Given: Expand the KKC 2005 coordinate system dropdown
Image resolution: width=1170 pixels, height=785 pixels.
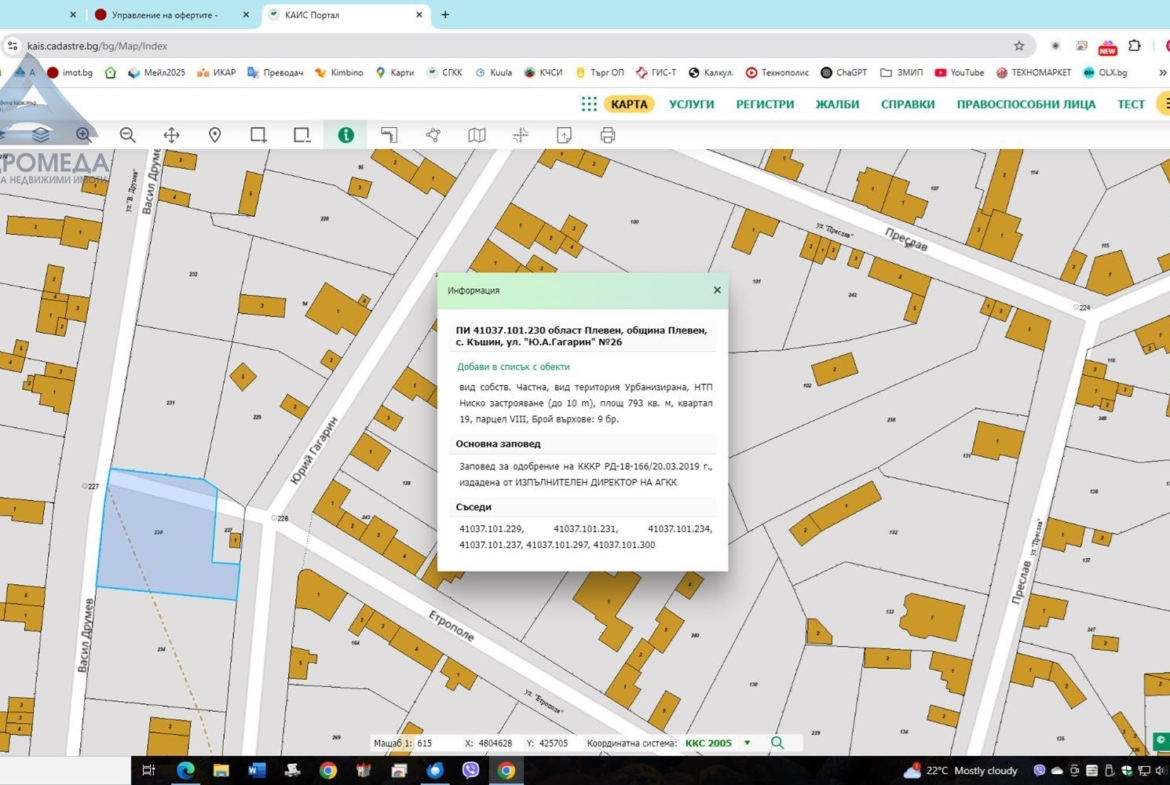Looking at the screenshot, I should point(747,743).
